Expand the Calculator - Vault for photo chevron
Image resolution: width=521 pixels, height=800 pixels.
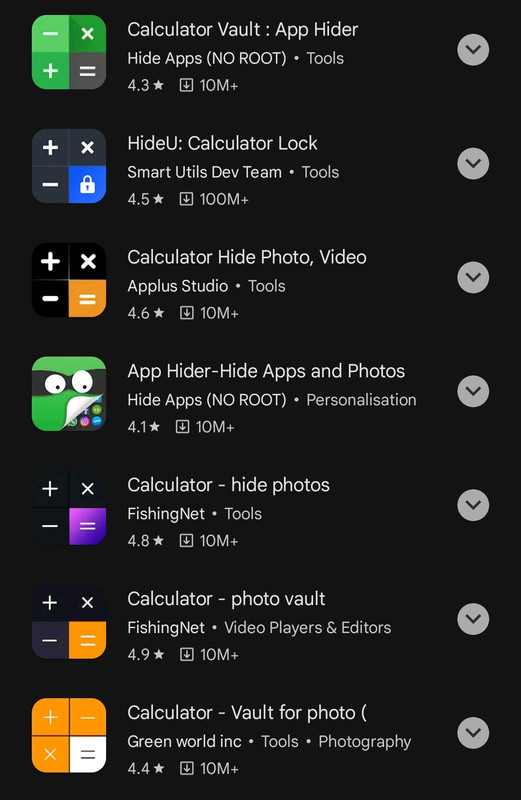tap(473, 733)
